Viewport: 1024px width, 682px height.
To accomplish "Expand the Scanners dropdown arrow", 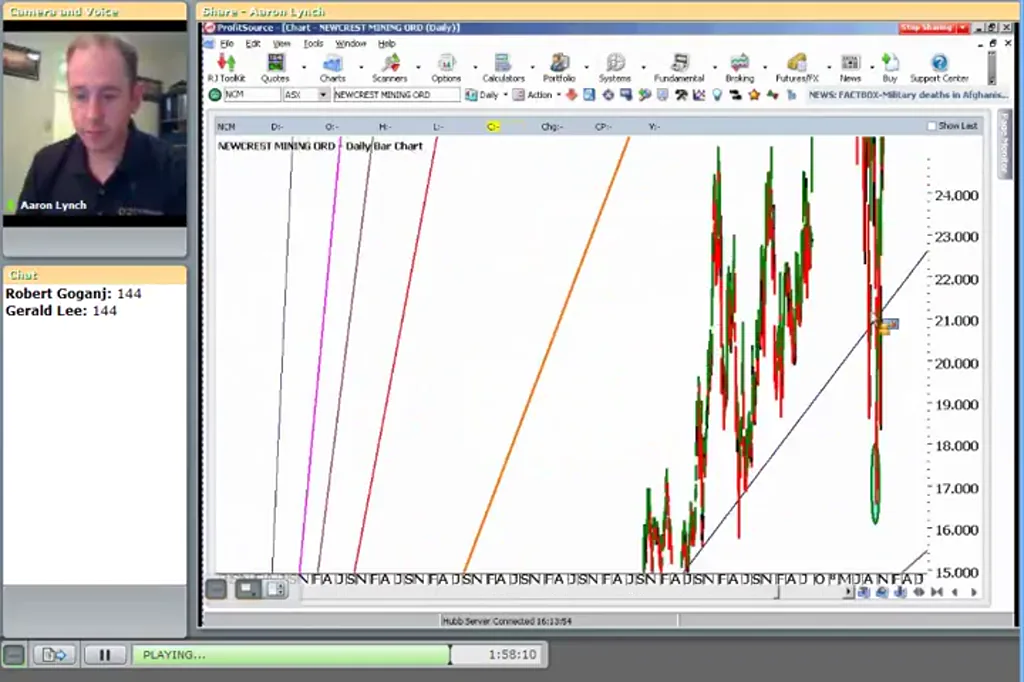I will pyautogui.click(x=419, y=67).
